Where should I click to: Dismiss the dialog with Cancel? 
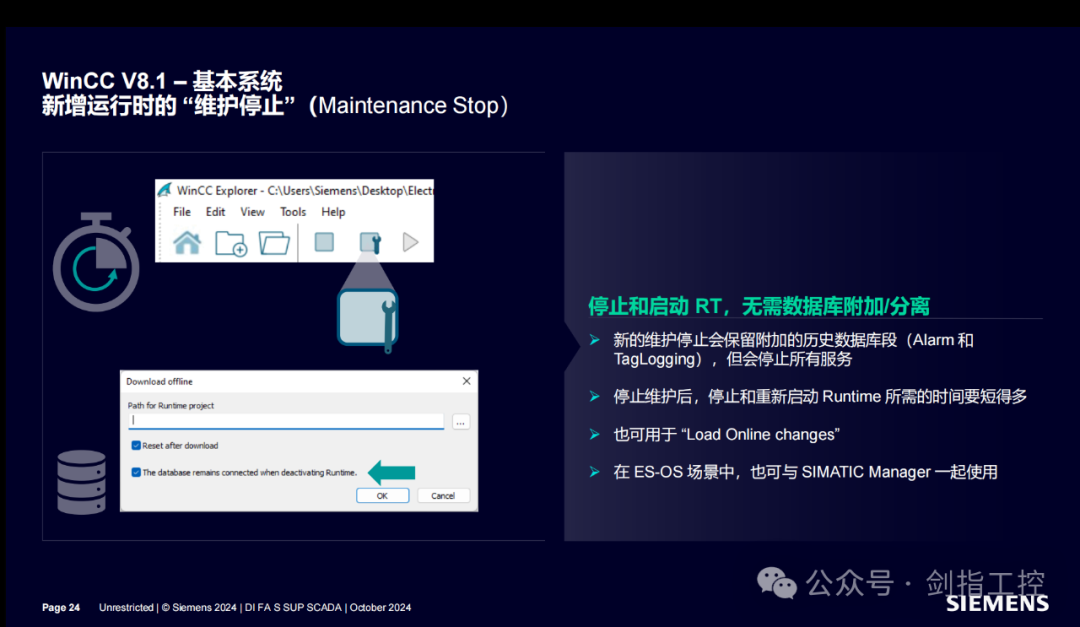coord(443,495)
